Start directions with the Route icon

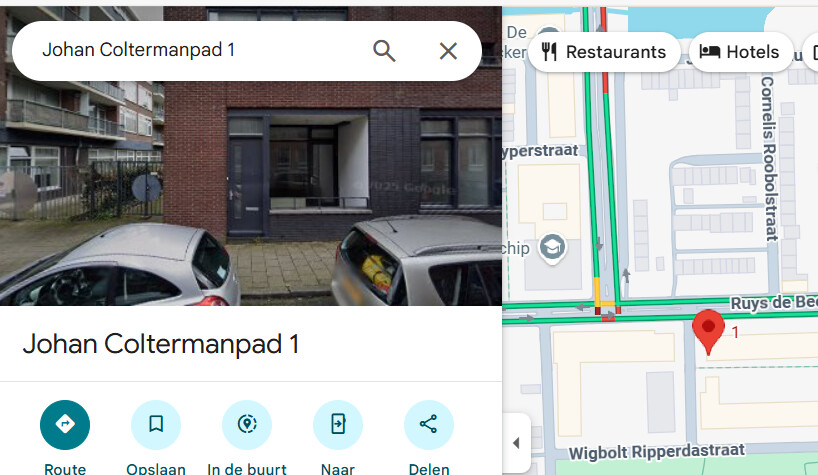[65, 424]
